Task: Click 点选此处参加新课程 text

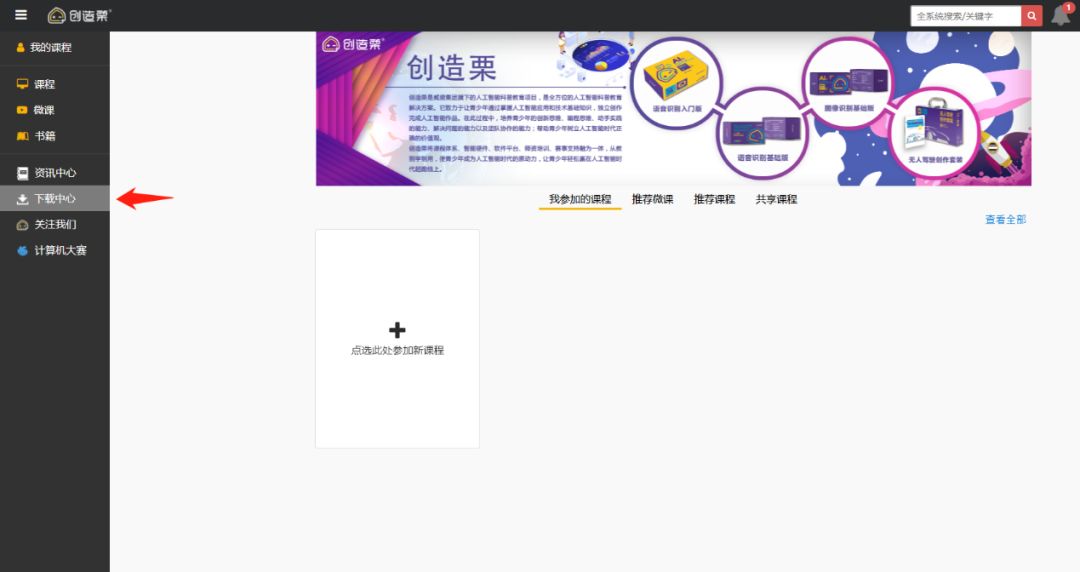Action: click(x=397, y=350)
